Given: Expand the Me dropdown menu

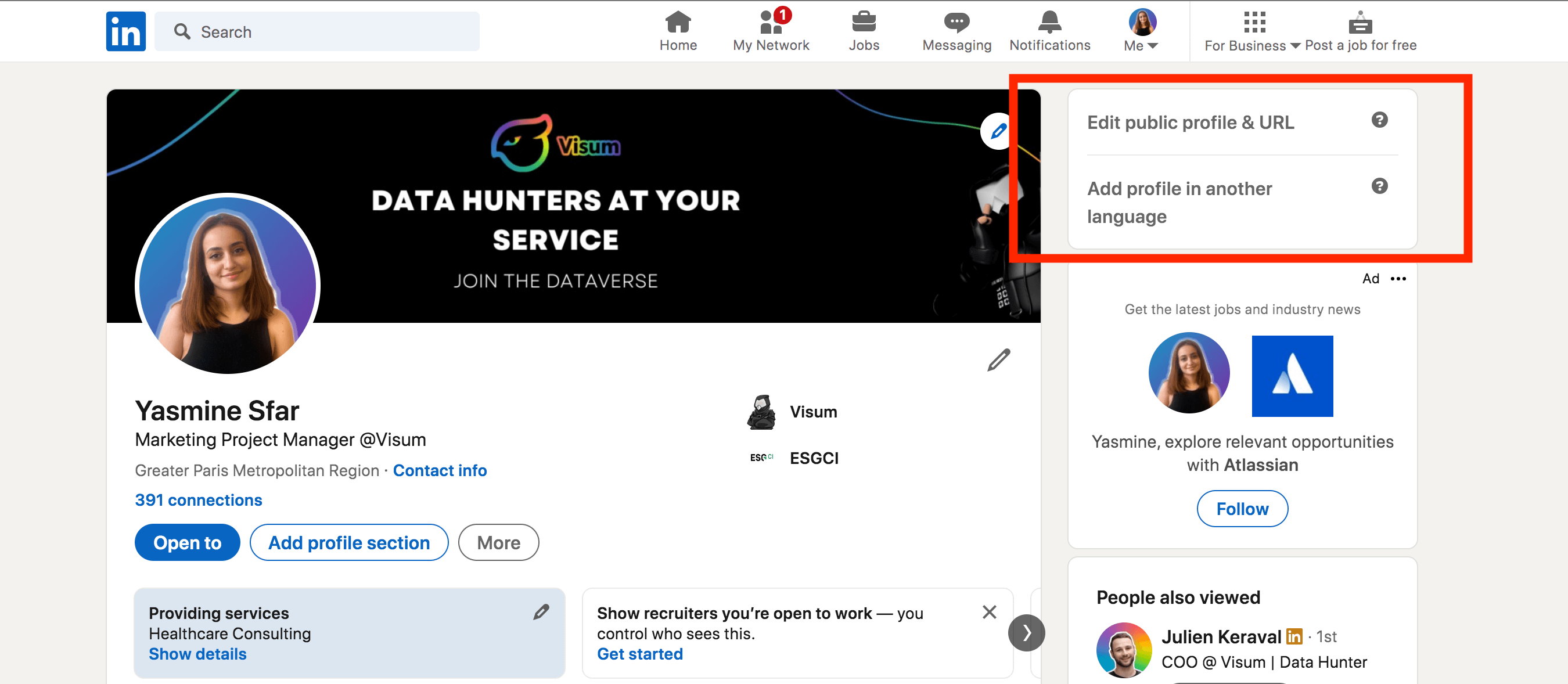Looking at the screenshot, I should point(1141,31).
